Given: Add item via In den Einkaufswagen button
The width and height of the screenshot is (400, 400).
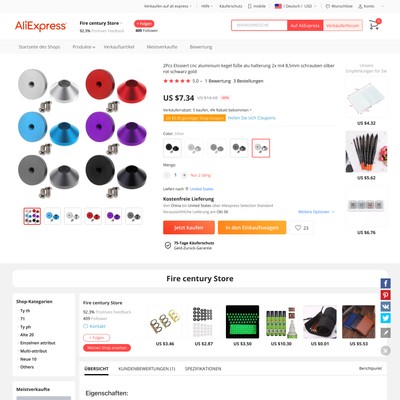Looking at the screenshot, I should [252, 228].
